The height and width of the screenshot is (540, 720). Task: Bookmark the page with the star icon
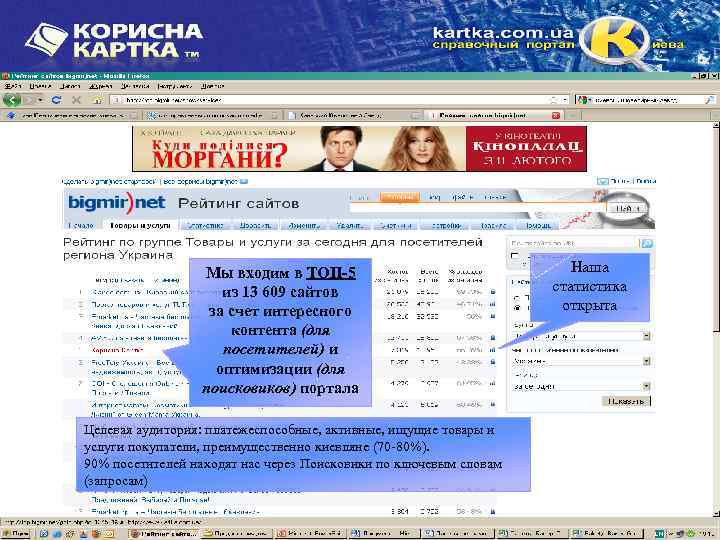click(x=554, y=100)
